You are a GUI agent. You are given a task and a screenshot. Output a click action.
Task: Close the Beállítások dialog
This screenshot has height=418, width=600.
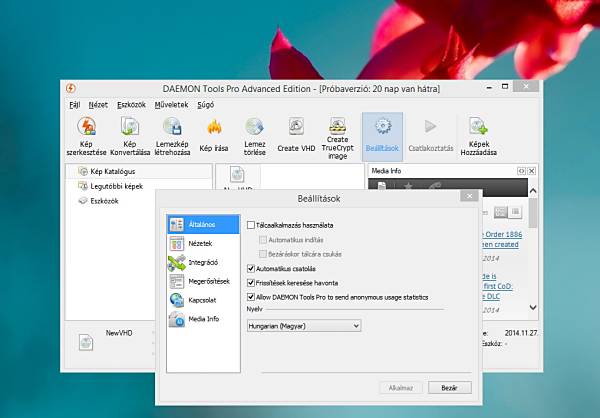pyautogui.click(x=469, y=196)
